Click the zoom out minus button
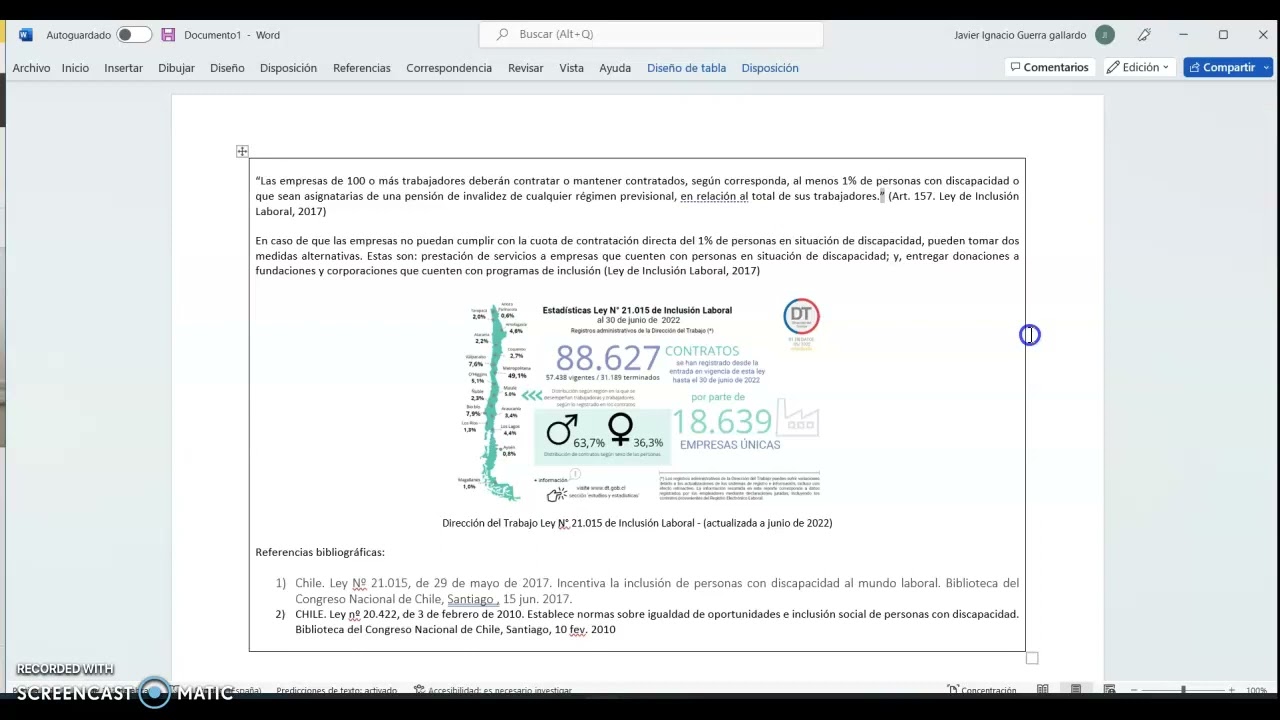The image size is (1280, 720). pyautogui.click(x=1134, y=690)
